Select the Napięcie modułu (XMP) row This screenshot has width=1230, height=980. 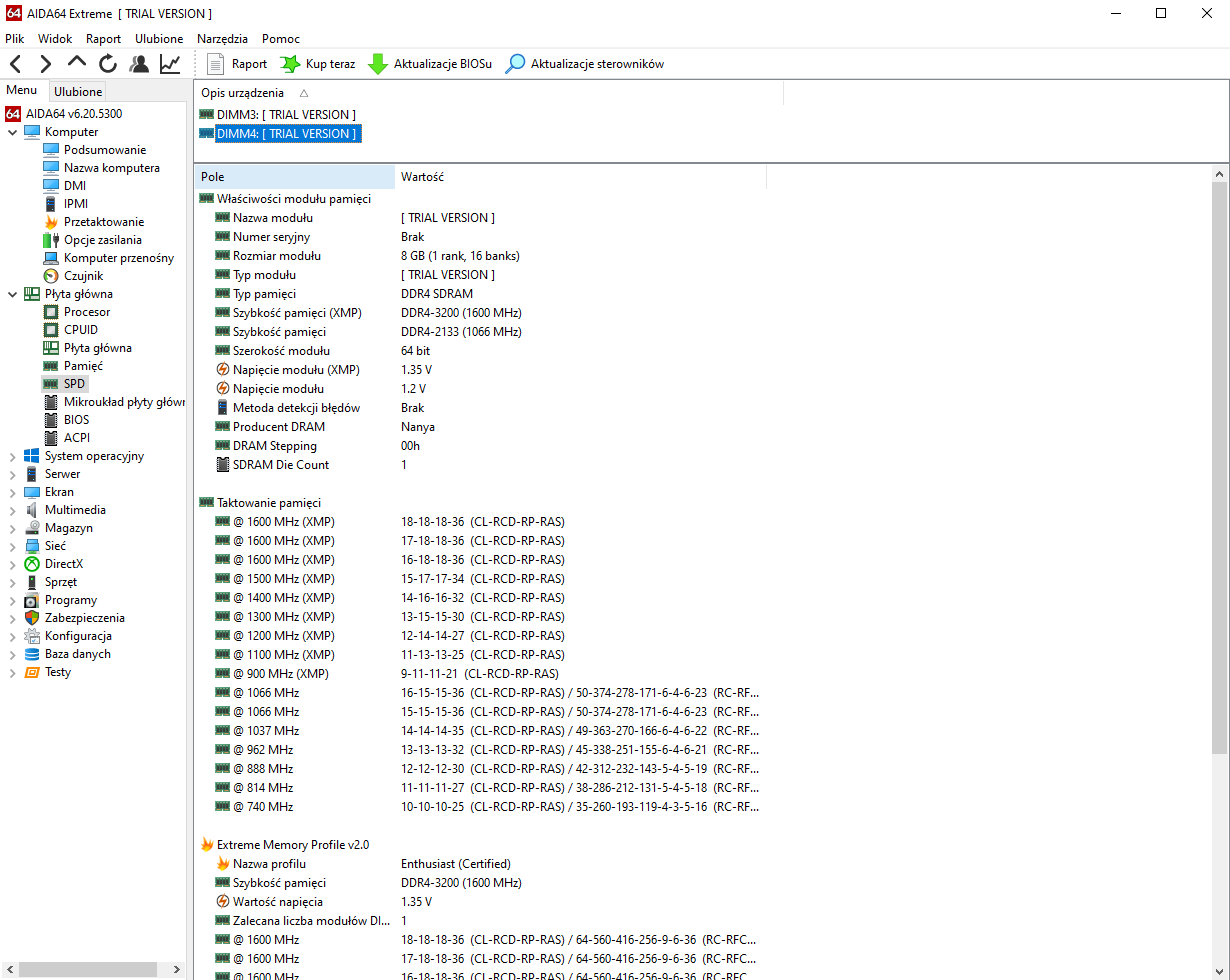[x=480, y=370]
